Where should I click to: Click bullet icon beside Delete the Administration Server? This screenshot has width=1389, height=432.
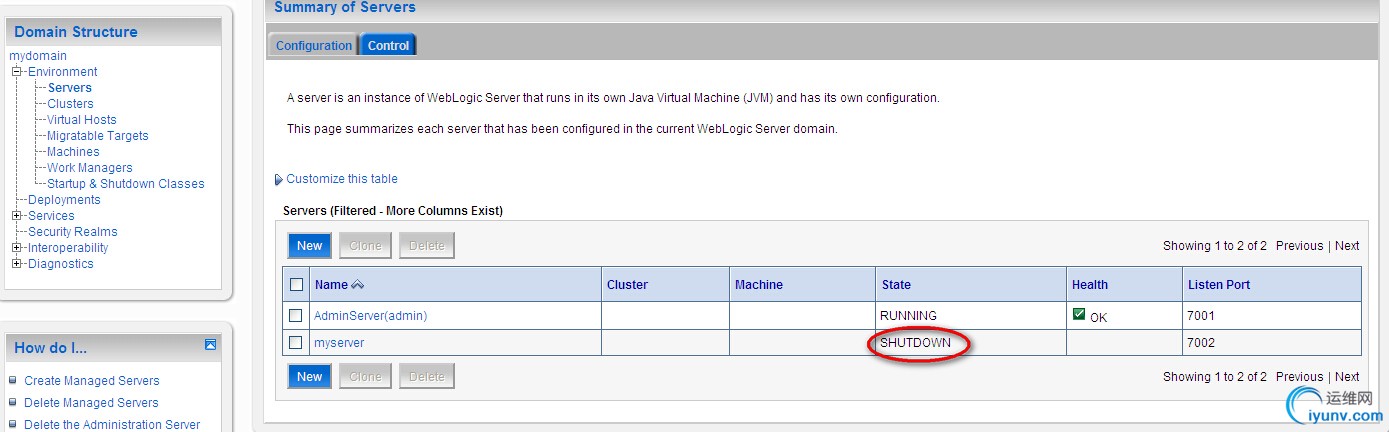13,424
